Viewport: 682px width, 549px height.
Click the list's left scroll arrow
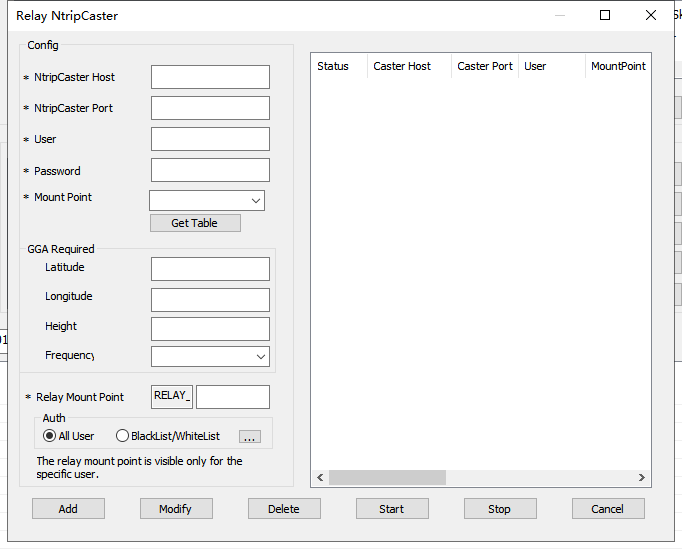tap(320, 478)
